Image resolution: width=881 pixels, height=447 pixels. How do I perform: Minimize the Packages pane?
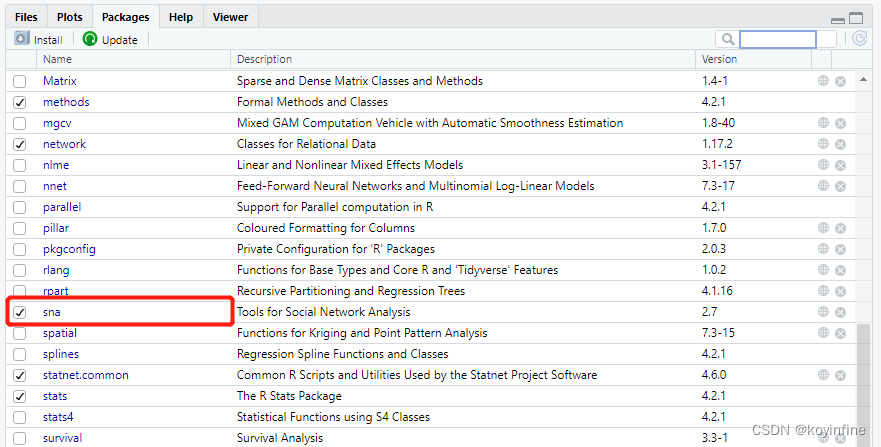838,19
